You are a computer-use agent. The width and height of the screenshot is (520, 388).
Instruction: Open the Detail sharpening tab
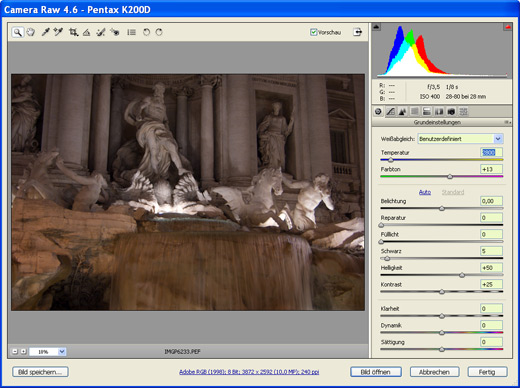click(402, 111)
